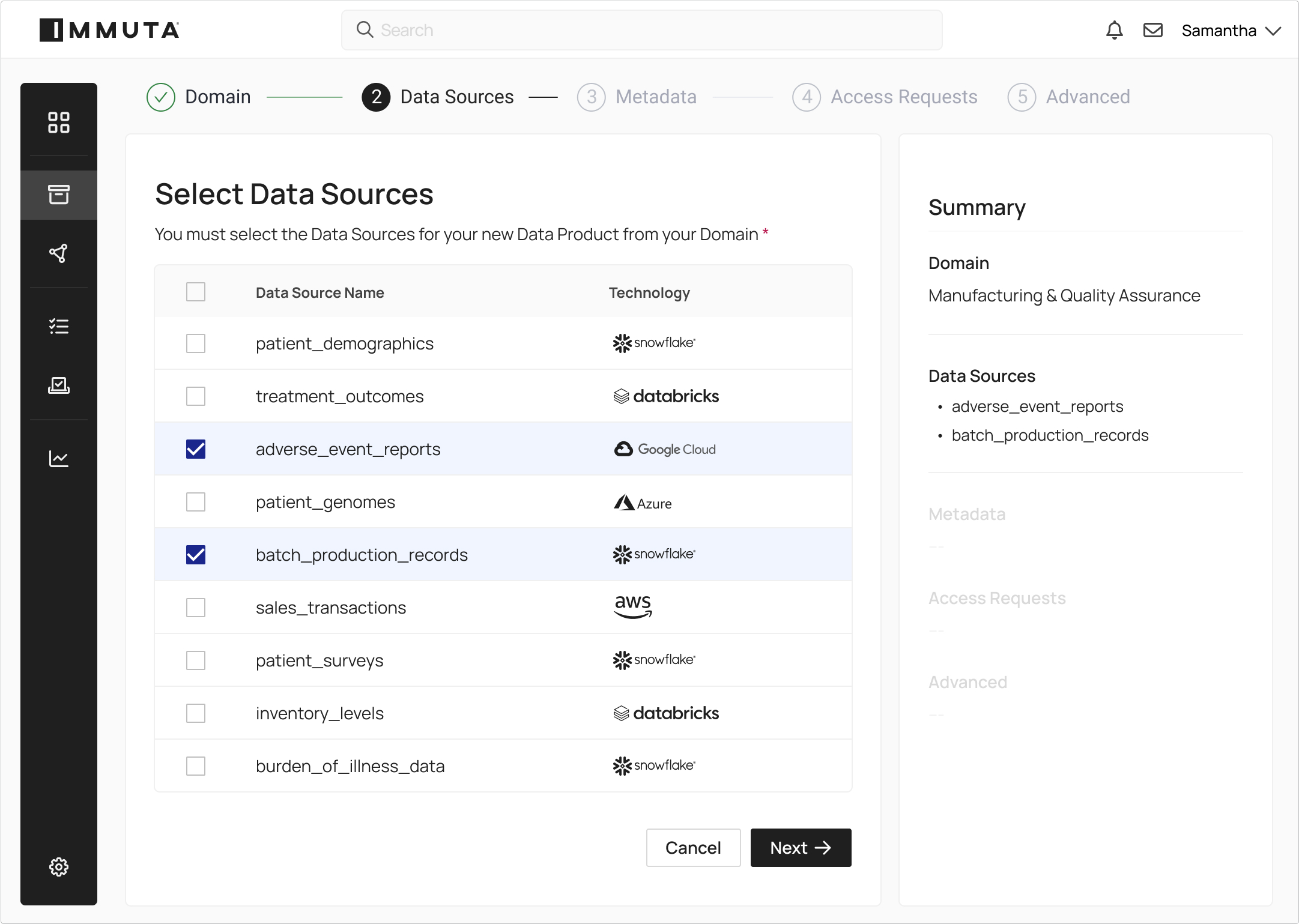Open the connected nodes sidebar icon
This screenshot has height=924, width=1299.
coord(59,253)
